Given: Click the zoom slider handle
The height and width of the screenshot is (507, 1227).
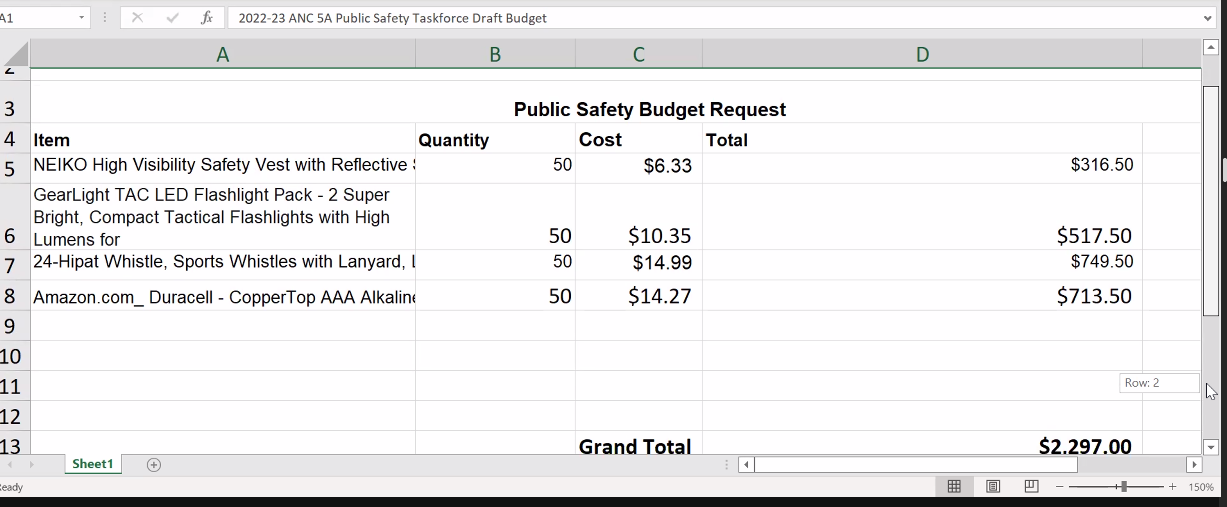Looking at the screenshot, I should pyautogui.click(x=1124, y=487).
